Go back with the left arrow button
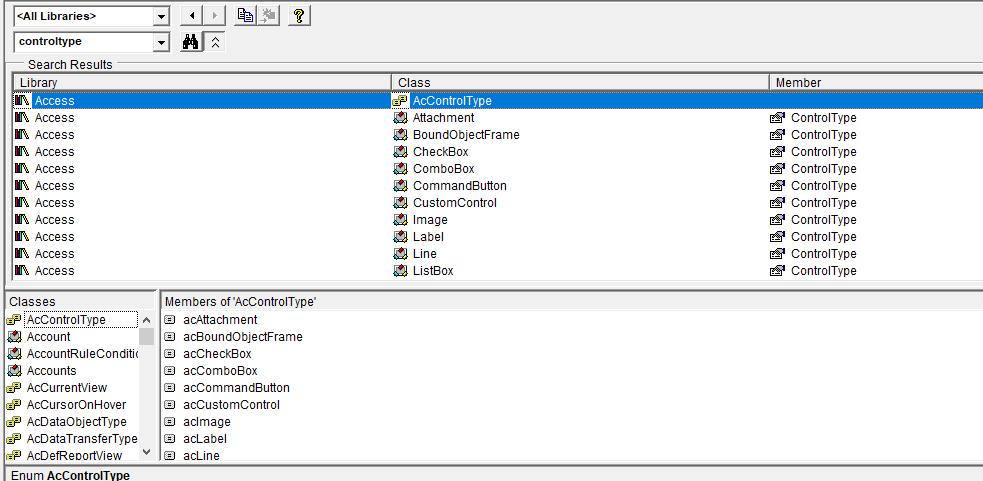This screenshot has width=983, height=481. 191,16
